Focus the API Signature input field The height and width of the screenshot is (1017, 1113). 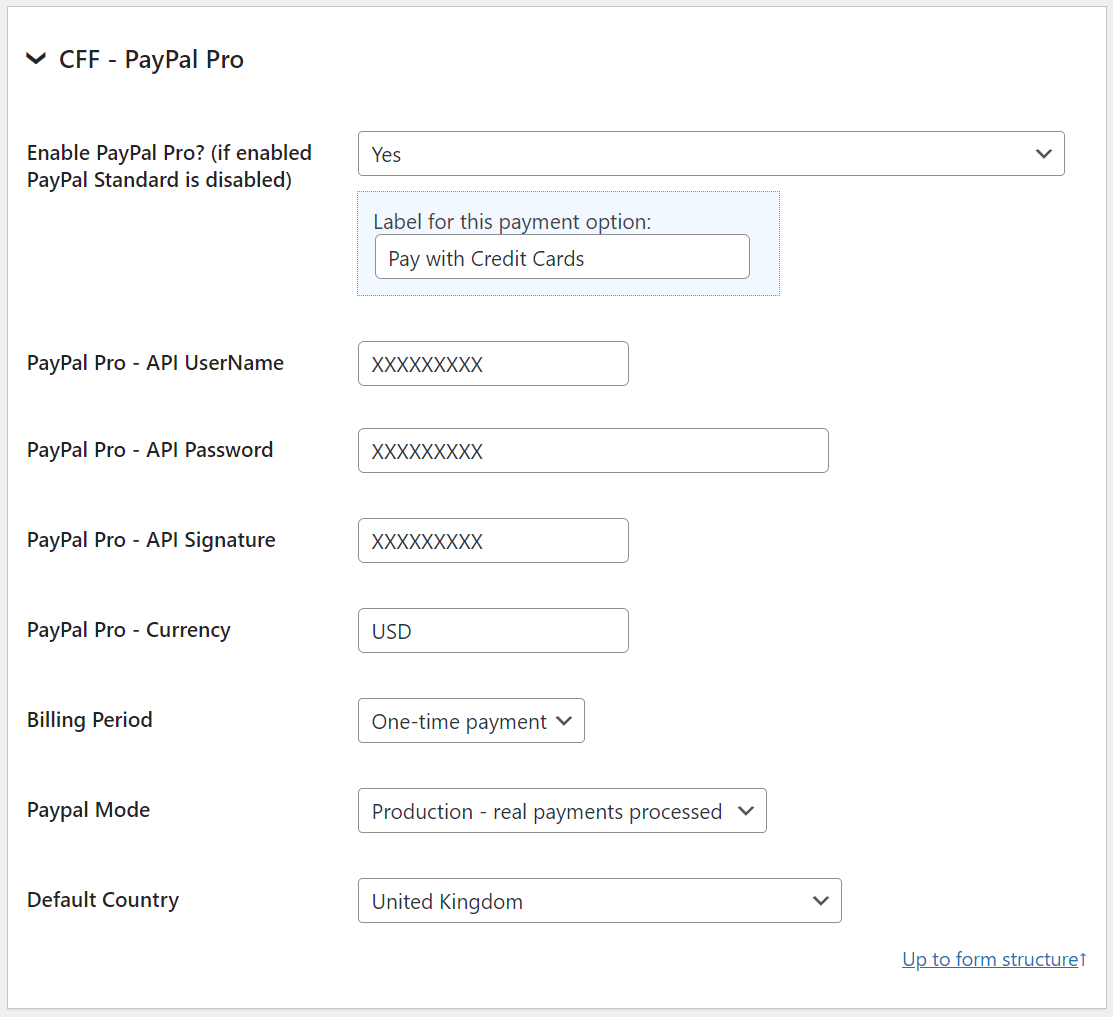coord(493,541)
